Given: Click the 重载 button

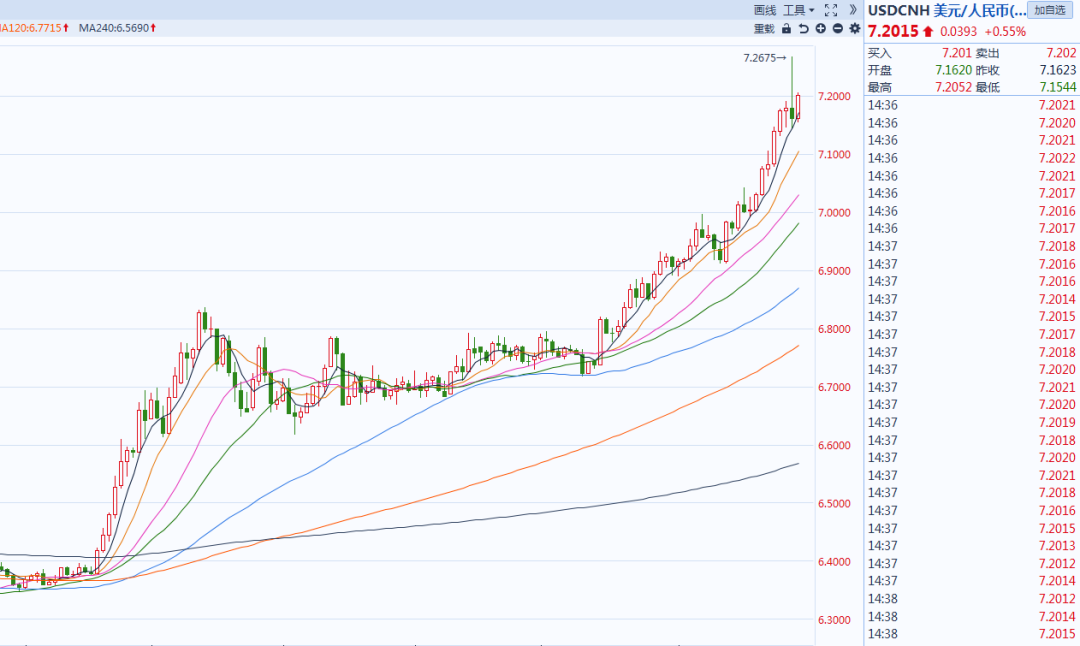Looking at the screenshot, I should pyautogui.click(x=764, y=29).
